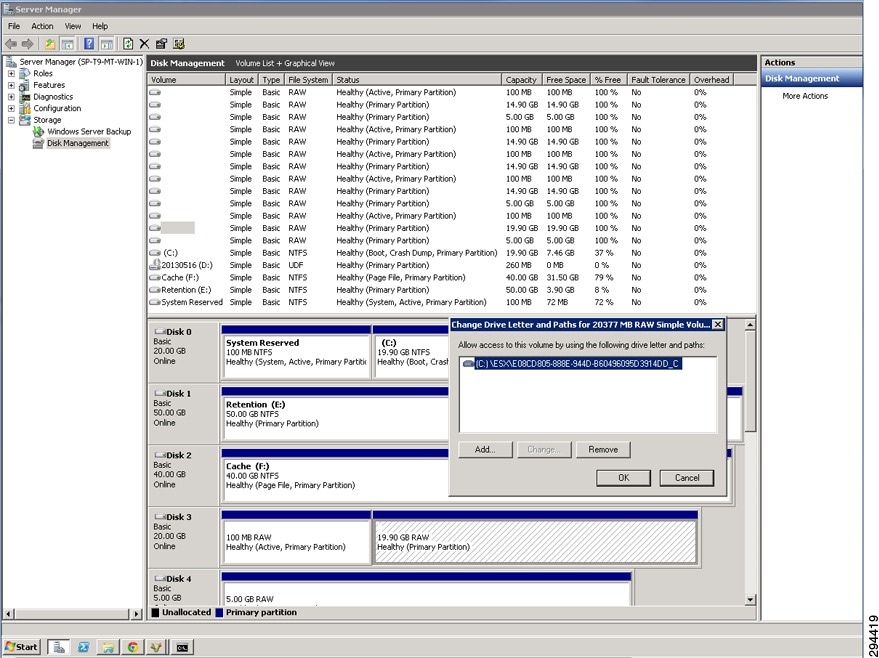Sort by the Status column header
Viewport: 879px width, 658px height.
pyautogui.click(x=417, y=80)
